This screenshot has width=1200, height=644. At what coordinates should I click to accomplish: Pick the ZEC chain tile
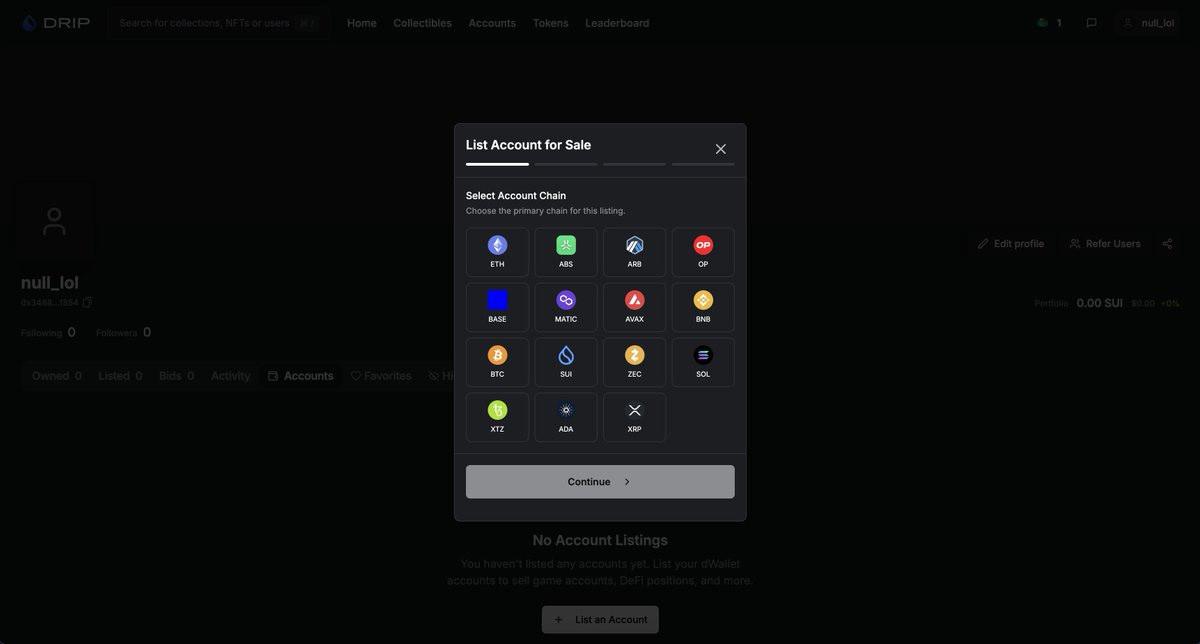634,362
